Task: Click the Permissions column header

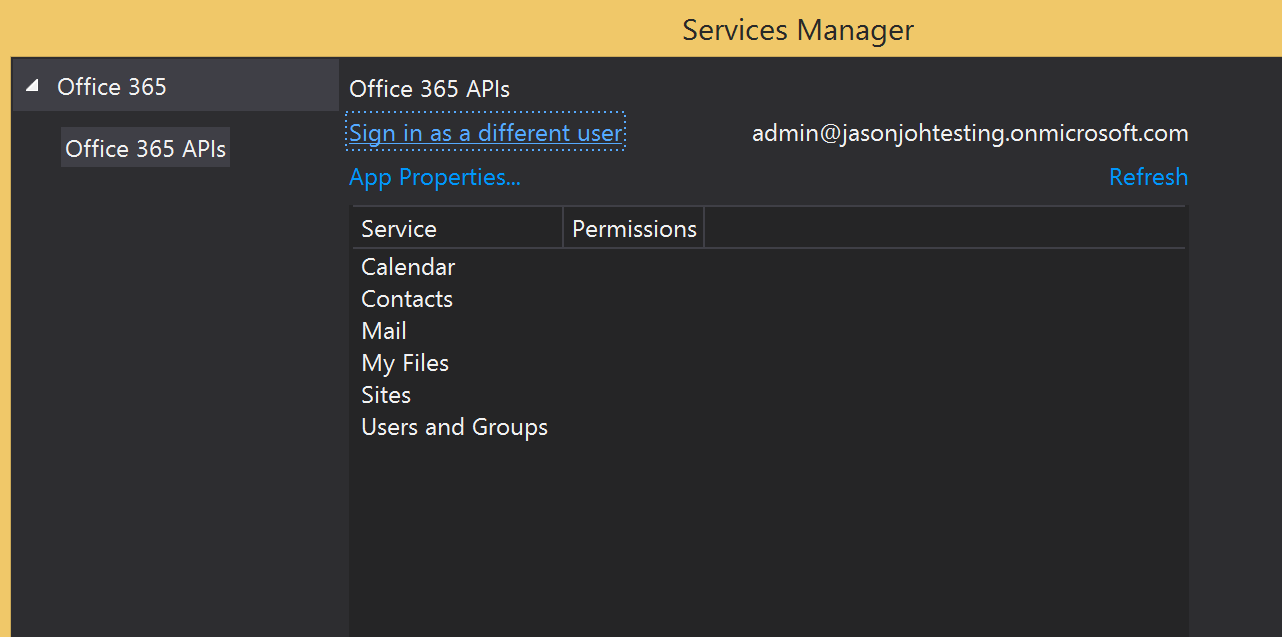Action: (x=634, y=229)
